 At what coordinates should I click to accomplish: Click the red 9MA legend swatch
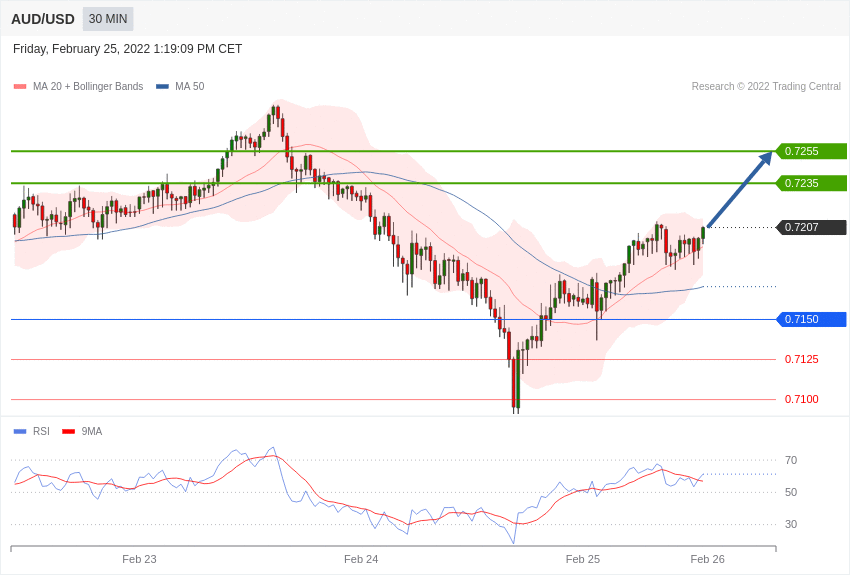pos(68,431)
